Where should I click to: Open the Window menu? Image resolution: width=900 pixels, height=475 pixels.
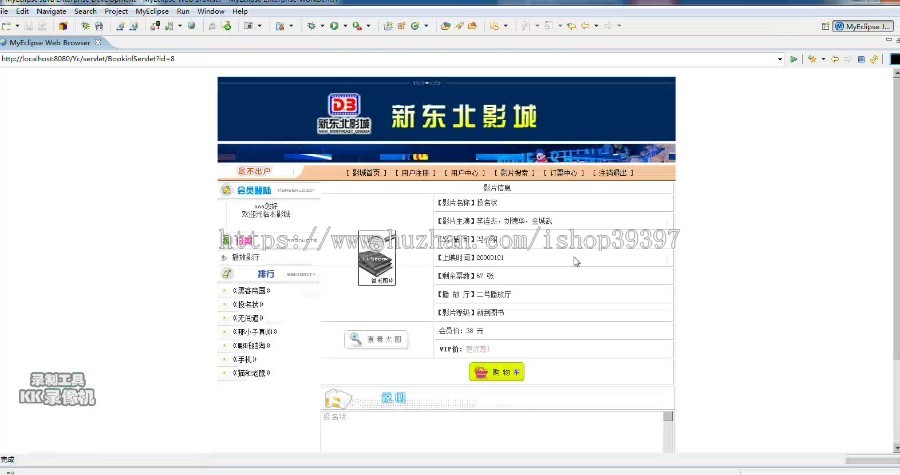point(211,11)
